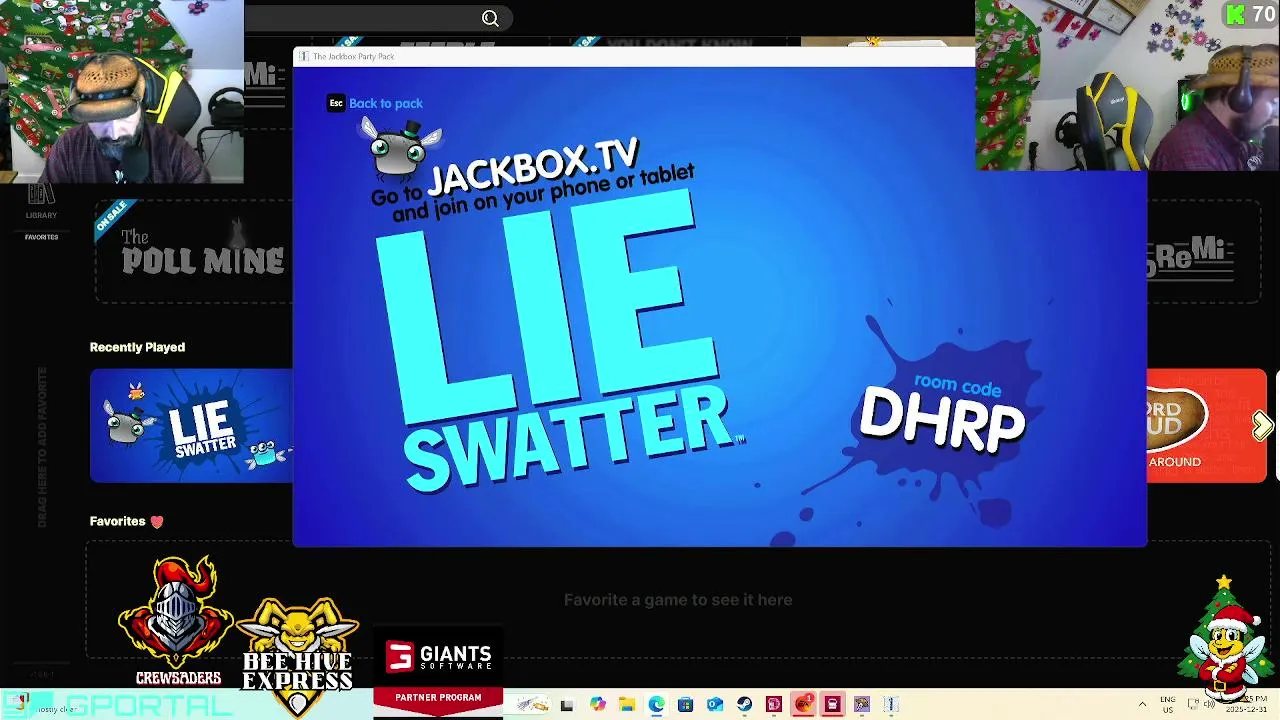Screen dimensions: 1280x720
Task: Click the right arrow in Recently Played carousel
Action: pos(1261,426)
